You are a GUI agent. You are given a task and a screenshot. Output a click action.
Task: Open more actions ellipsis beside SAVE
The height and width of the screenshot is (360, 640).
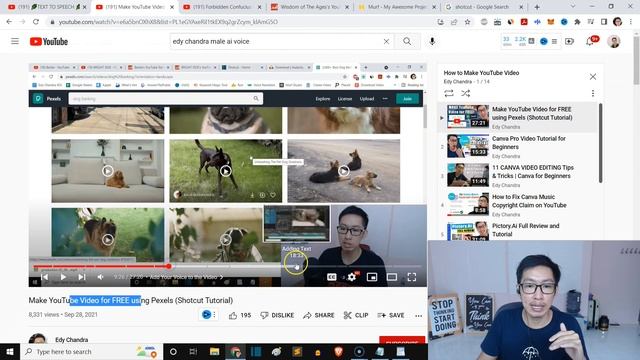coord(418,316)
